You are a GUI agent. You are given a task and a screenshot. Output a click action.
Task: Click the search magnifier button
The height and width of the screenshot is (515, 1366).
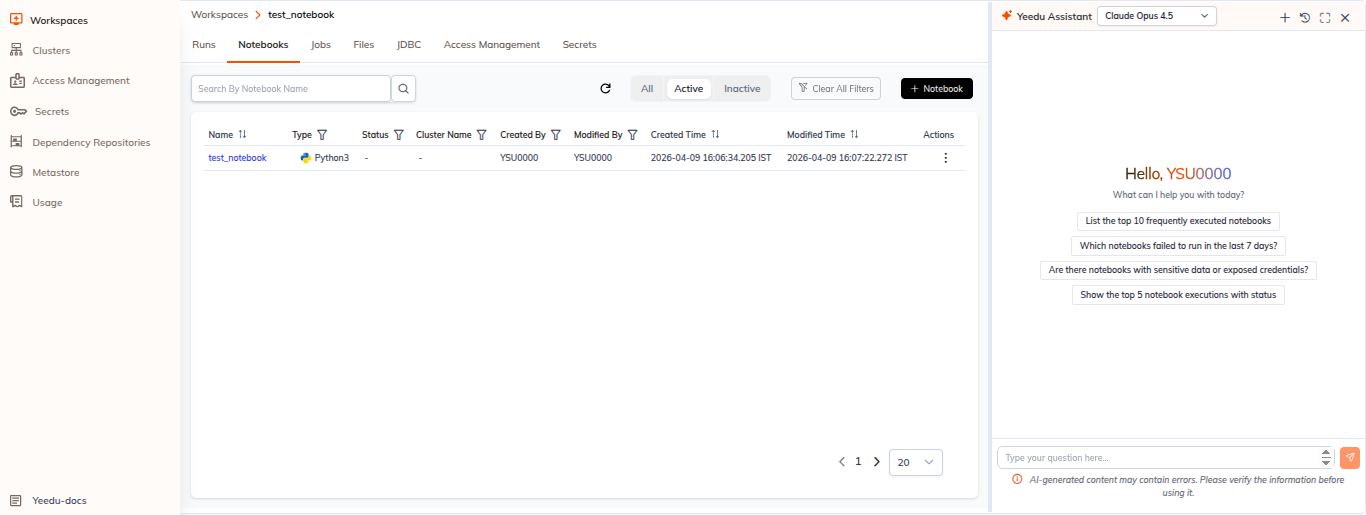[x=404, y=89]
